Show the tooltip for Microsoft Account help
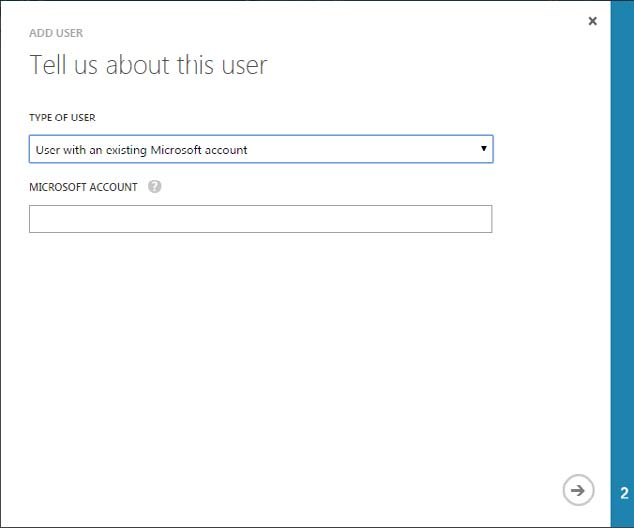634x528 pixels. (x=154, y=187)
